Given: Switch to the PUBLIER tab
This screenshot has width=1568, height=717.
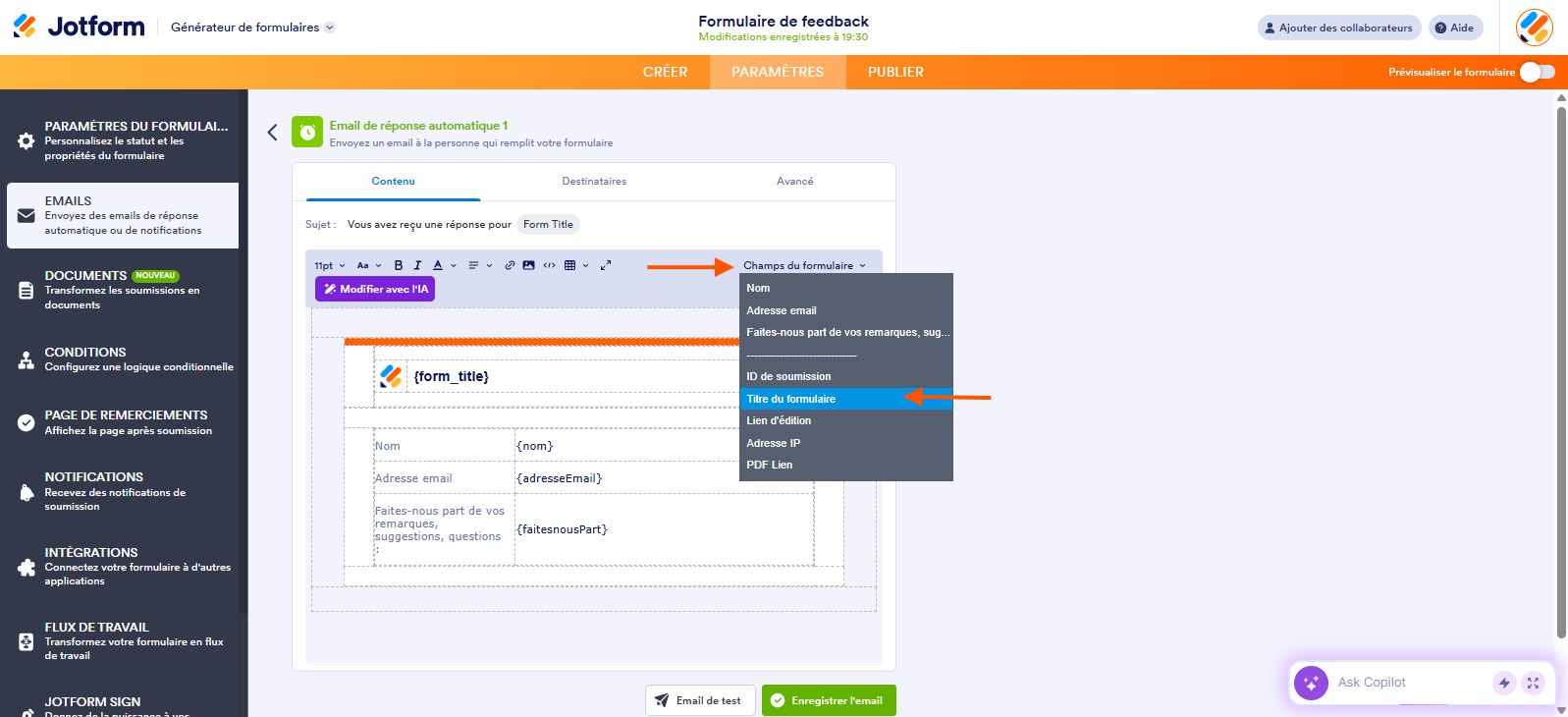Looking at the screenshot, I should pyautogui.click(x=895, y=72).
